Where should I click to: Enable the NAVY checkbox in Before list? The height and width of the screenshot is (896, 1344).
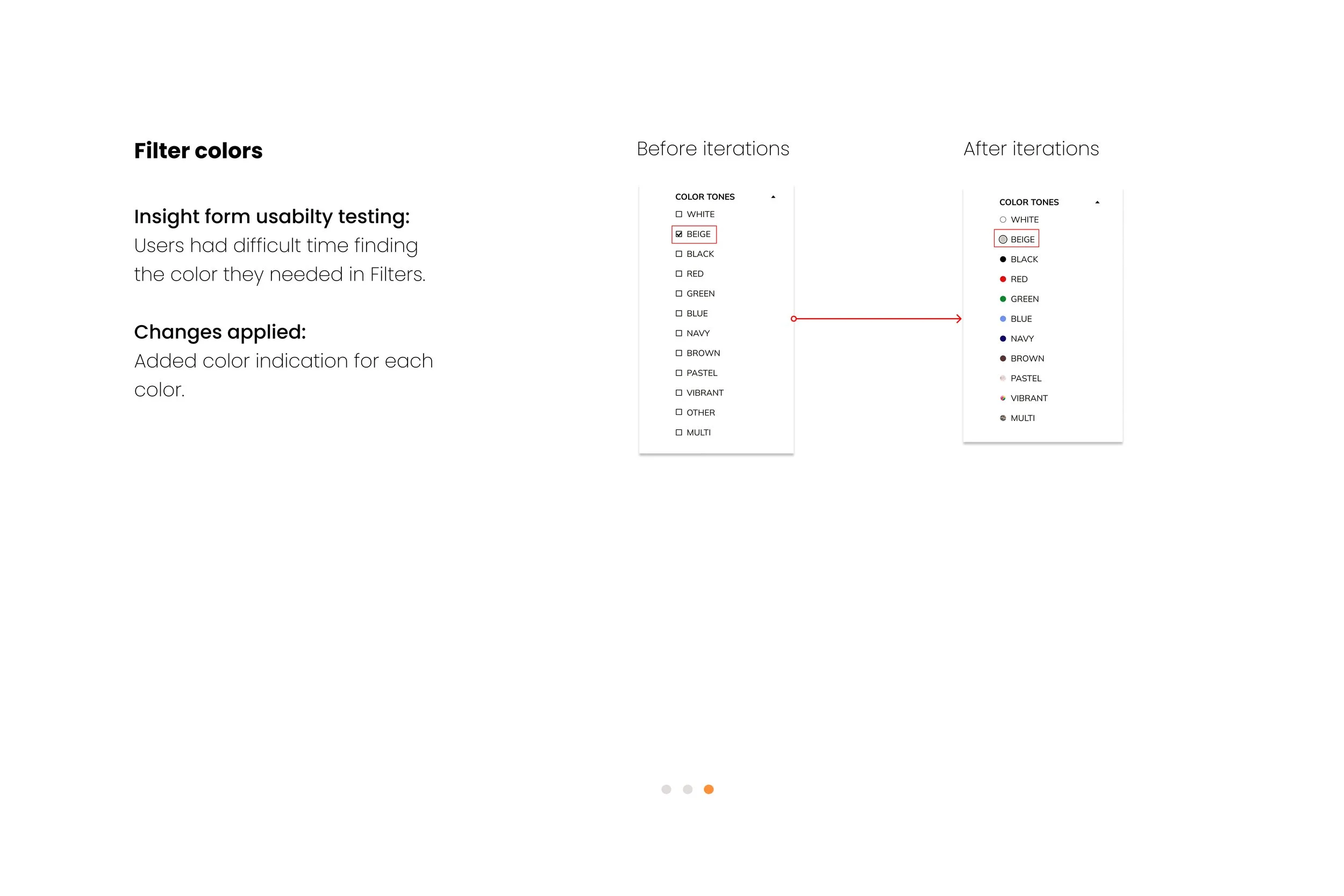point(679,333)
